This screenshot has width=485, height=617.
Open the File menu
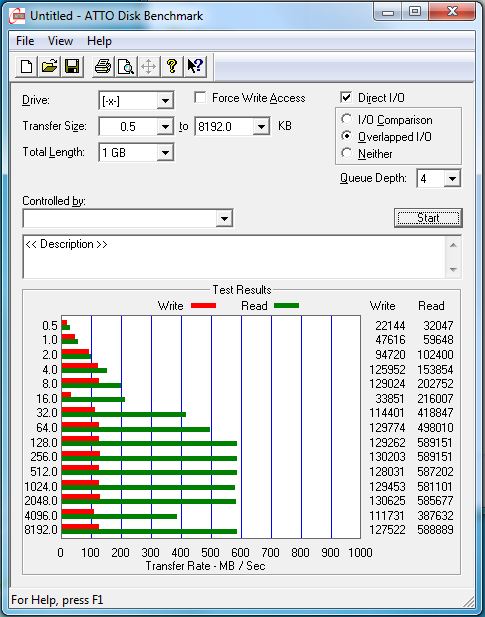click(25, 41)
